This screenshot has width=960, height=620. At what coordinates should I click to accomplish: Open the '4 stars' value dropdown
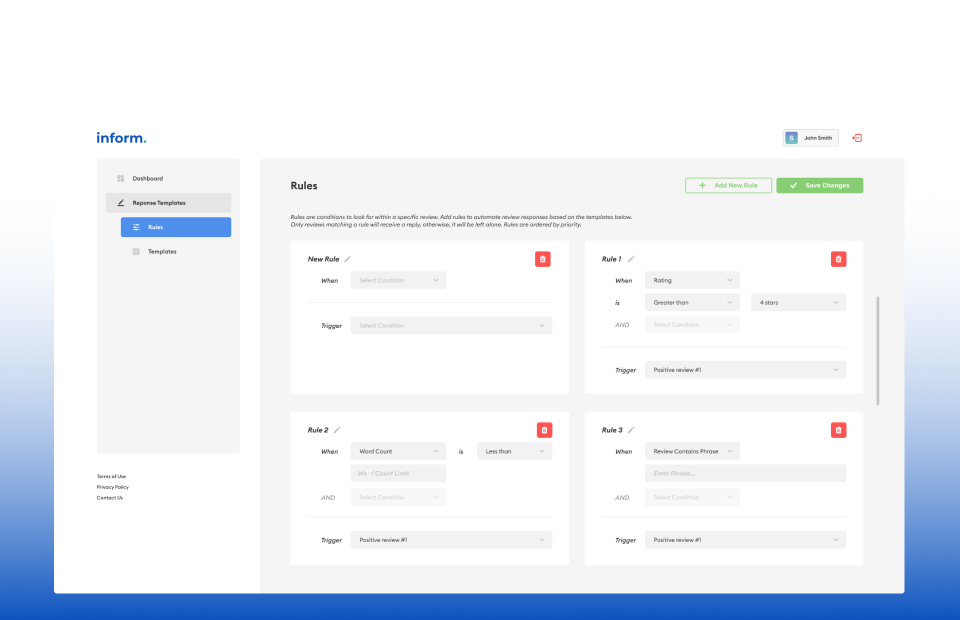click(798, 302)
